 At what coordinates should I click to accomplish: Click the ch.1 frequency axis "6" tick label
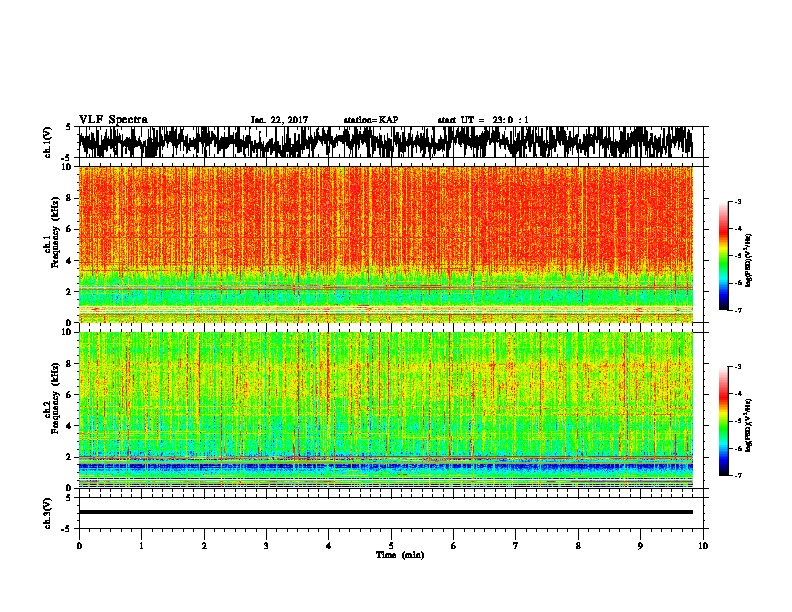69,229
